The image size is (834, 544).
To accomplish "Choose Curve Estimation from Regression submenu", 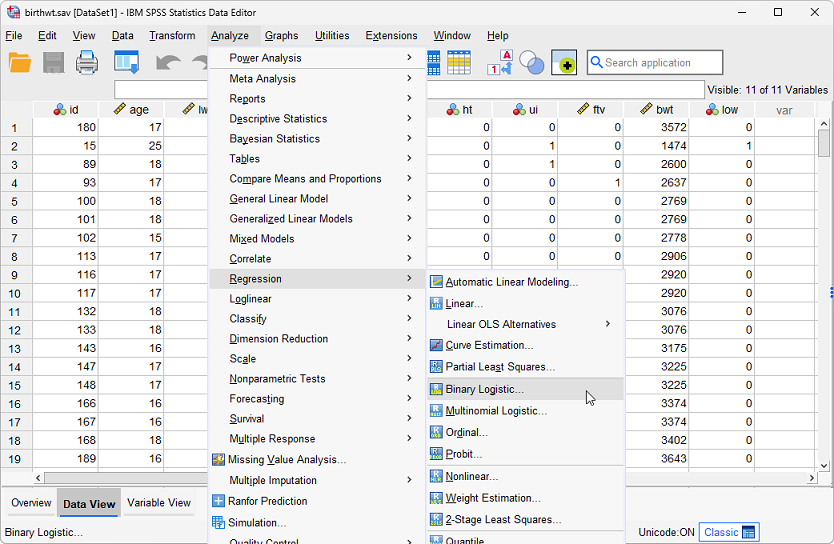I will pos(489,345).
